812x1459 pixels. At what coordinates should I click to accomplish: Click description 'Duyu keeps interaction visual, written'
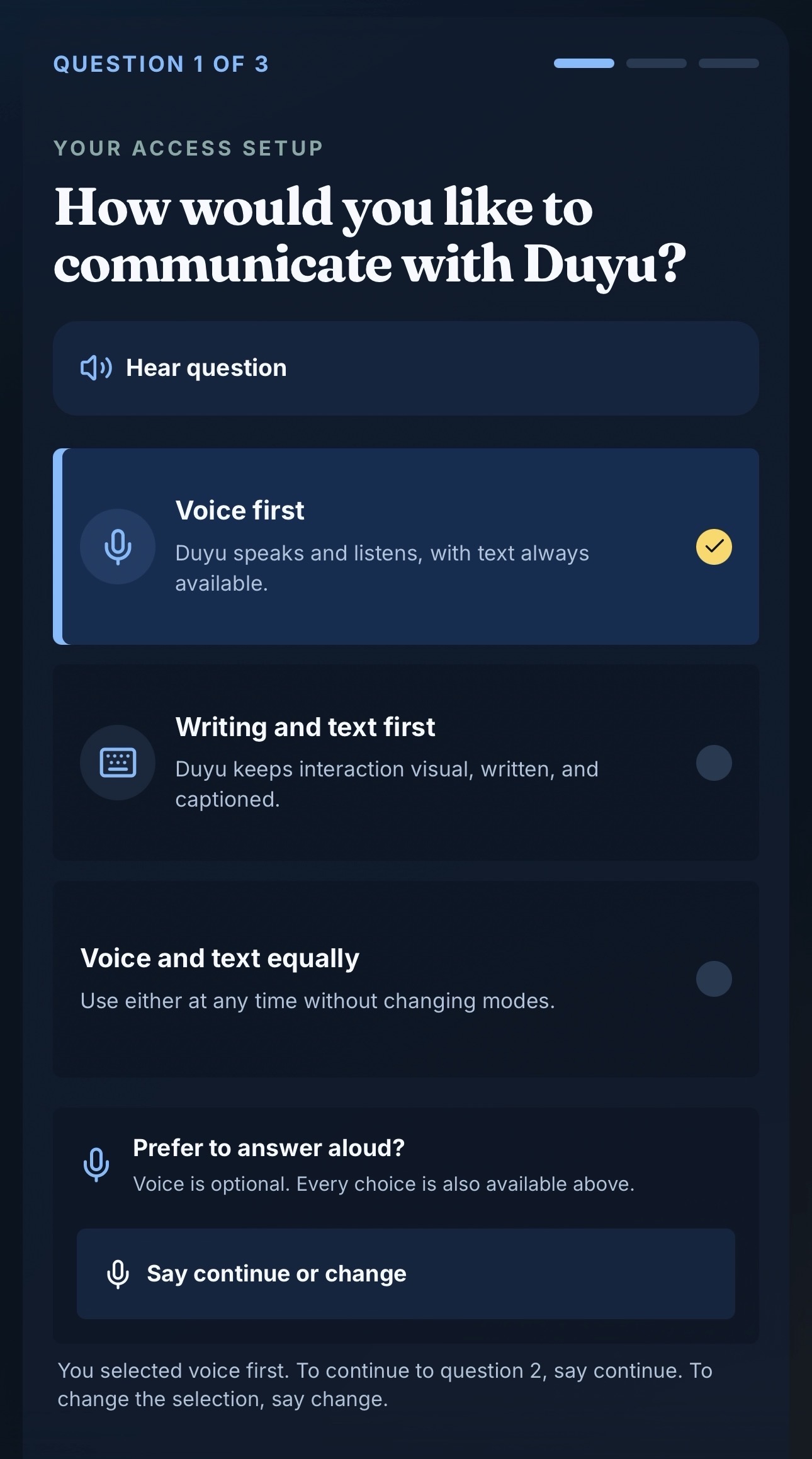[x=386, y=784]
